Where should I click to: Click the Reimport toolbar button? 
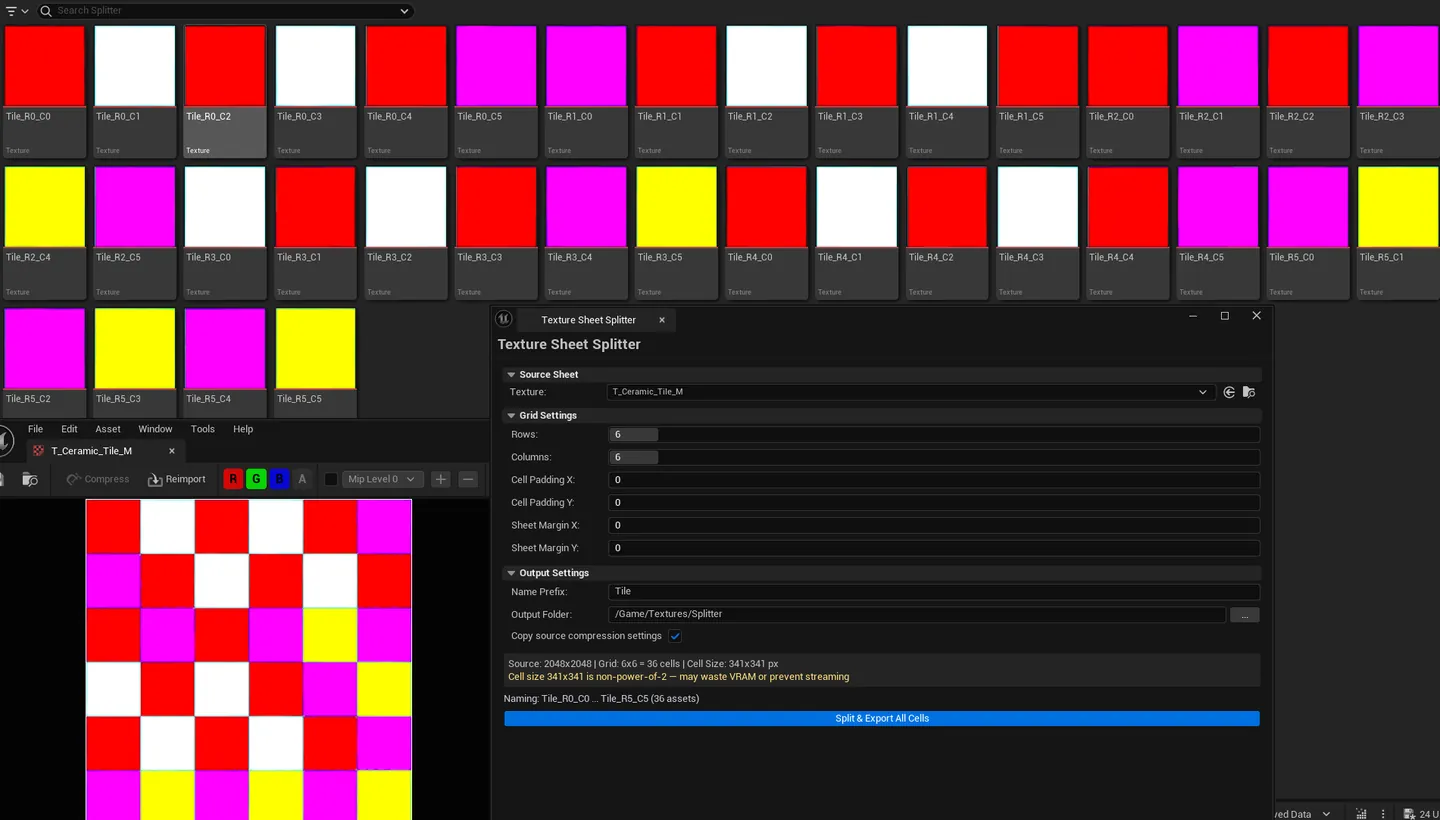pos(176,479)
